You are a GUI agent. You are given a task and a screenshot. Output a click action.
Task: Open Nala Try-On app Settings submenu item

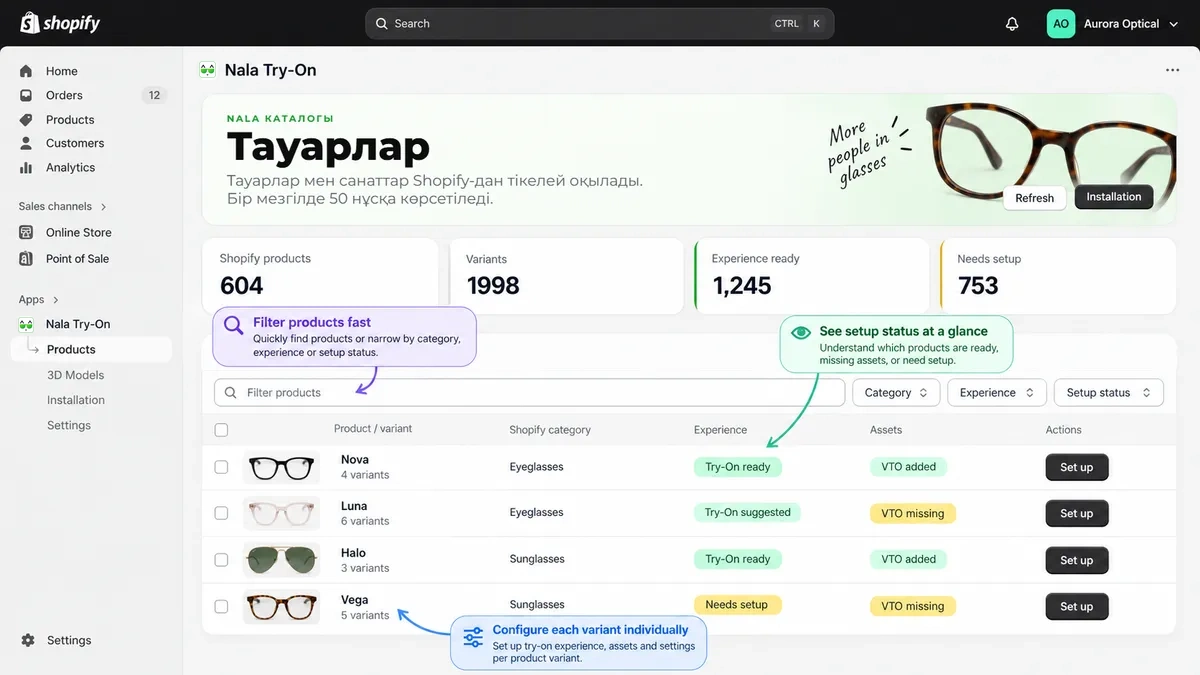69,425
